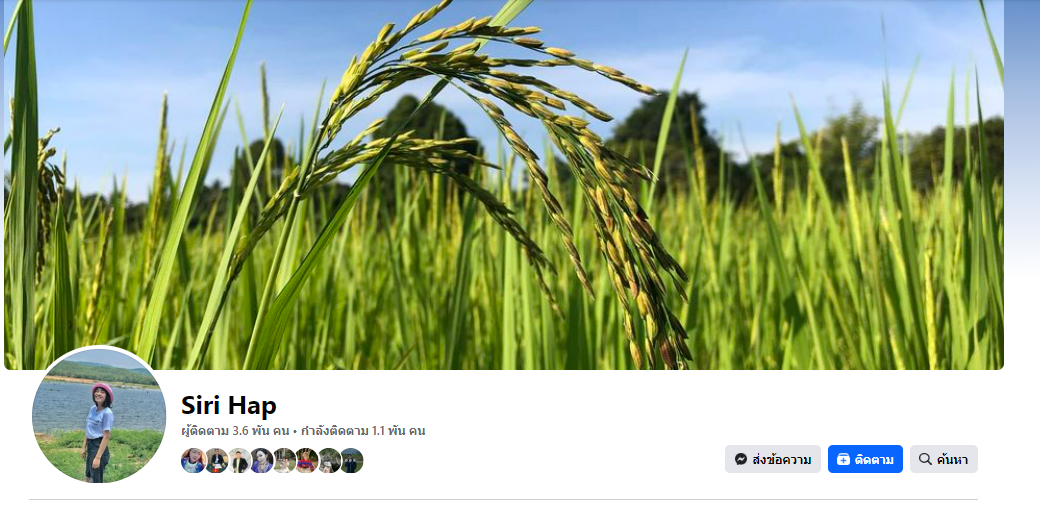Open the sixth follower avatar in red striped shirt
Viewport: 1040px width, 508px height.
click(x=306, y=460)
